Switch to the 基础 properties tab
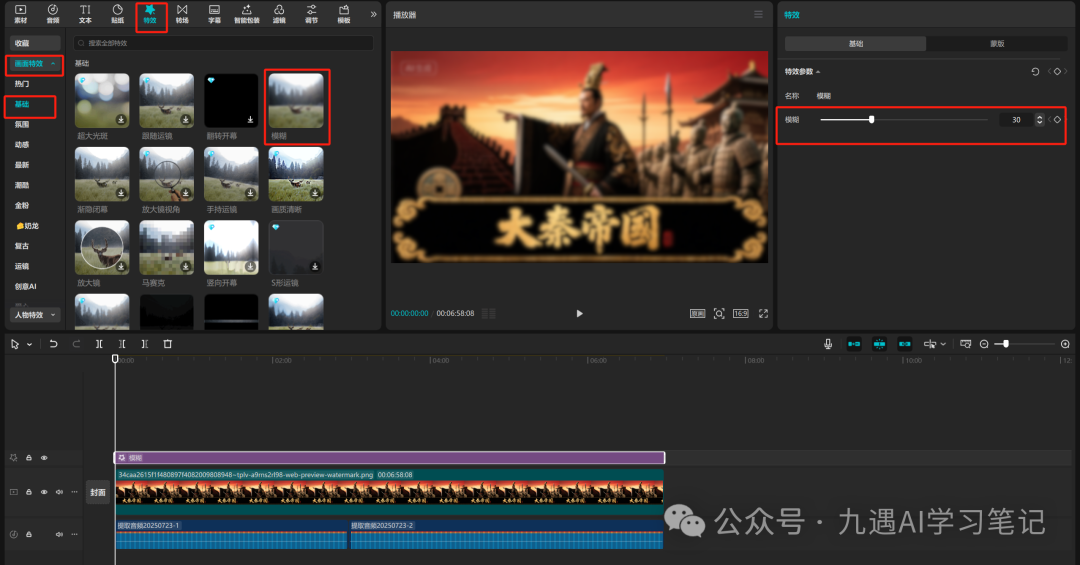The image size is (1080, 565). point(855,43)
